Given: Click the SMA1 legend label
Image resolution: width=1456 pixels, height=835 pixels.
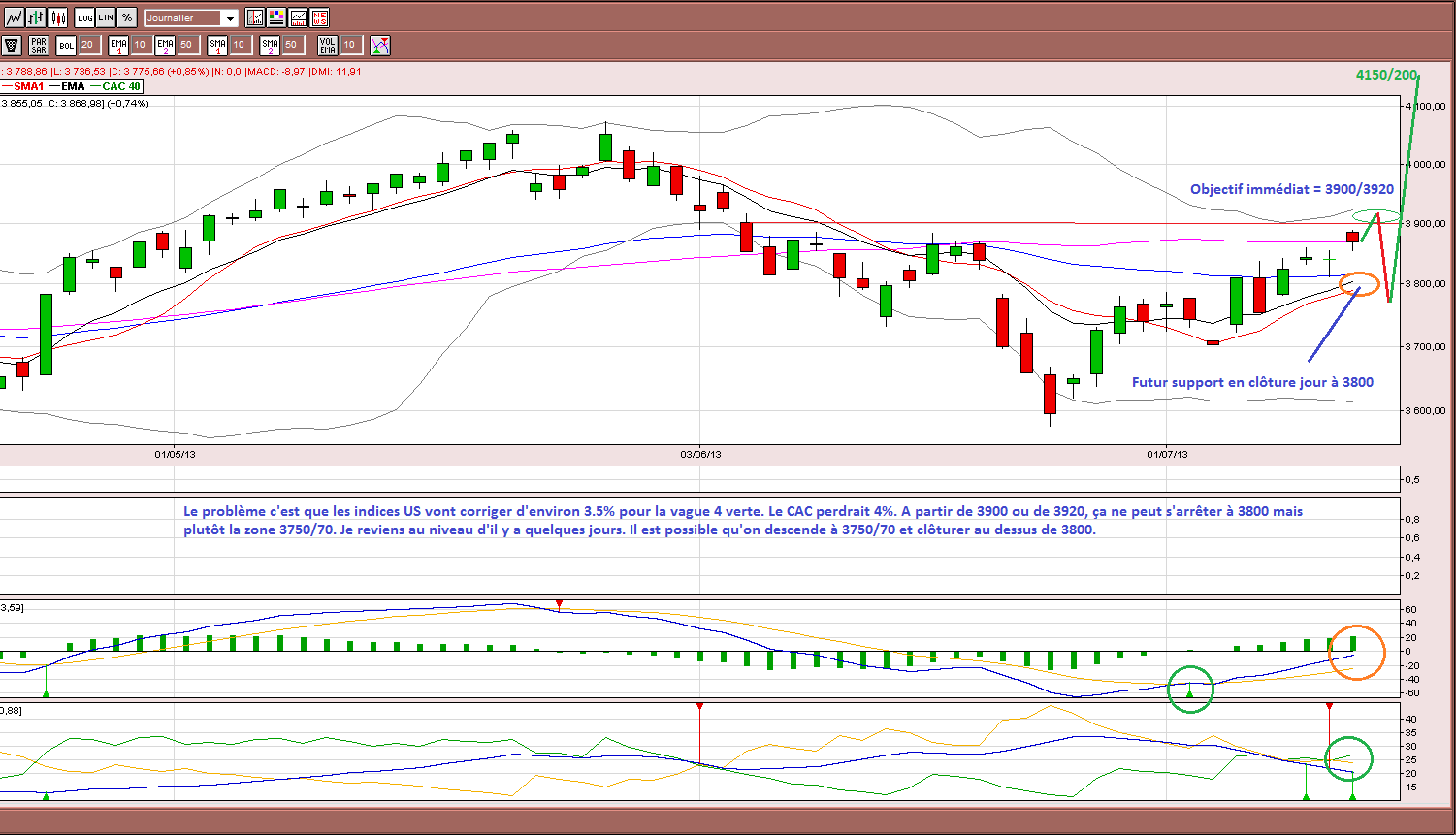Looking at the screenshot, I should [29, 86].
